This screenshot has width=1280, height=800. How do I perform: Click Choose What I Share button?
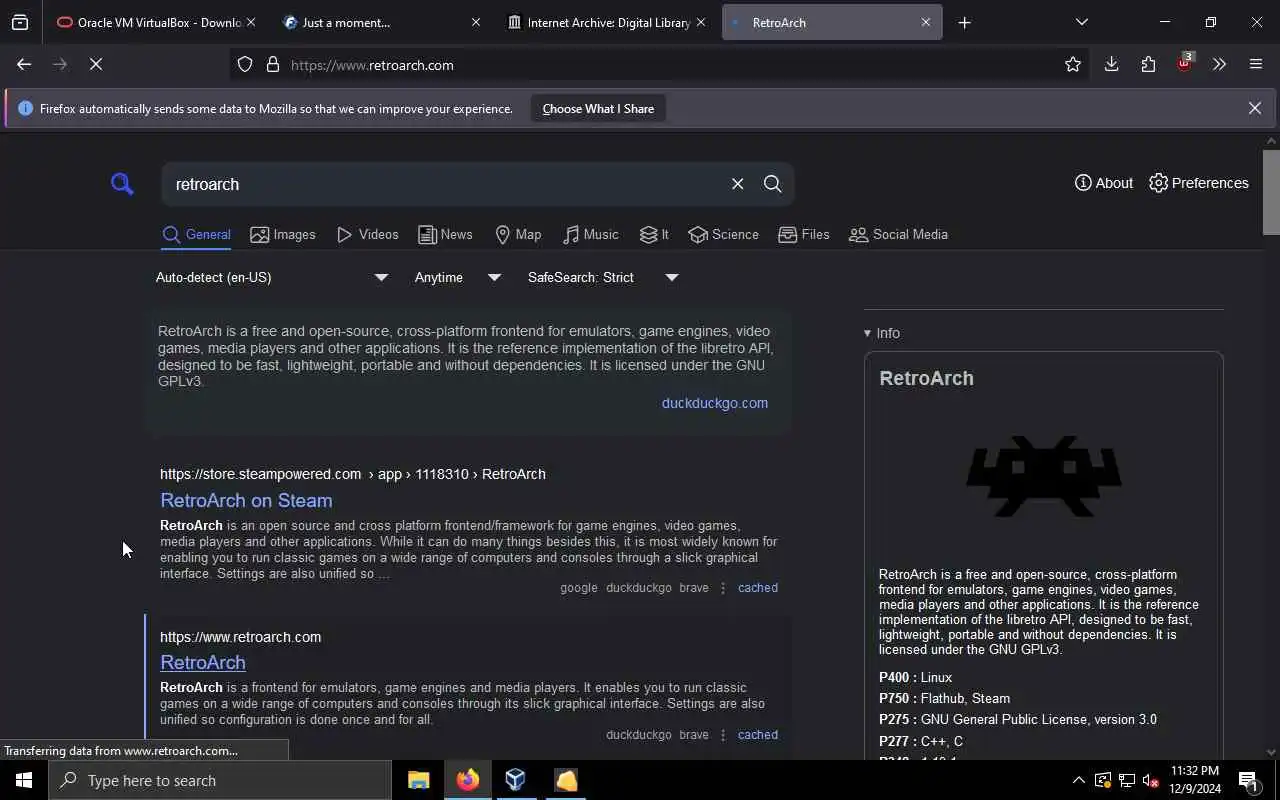598,108
